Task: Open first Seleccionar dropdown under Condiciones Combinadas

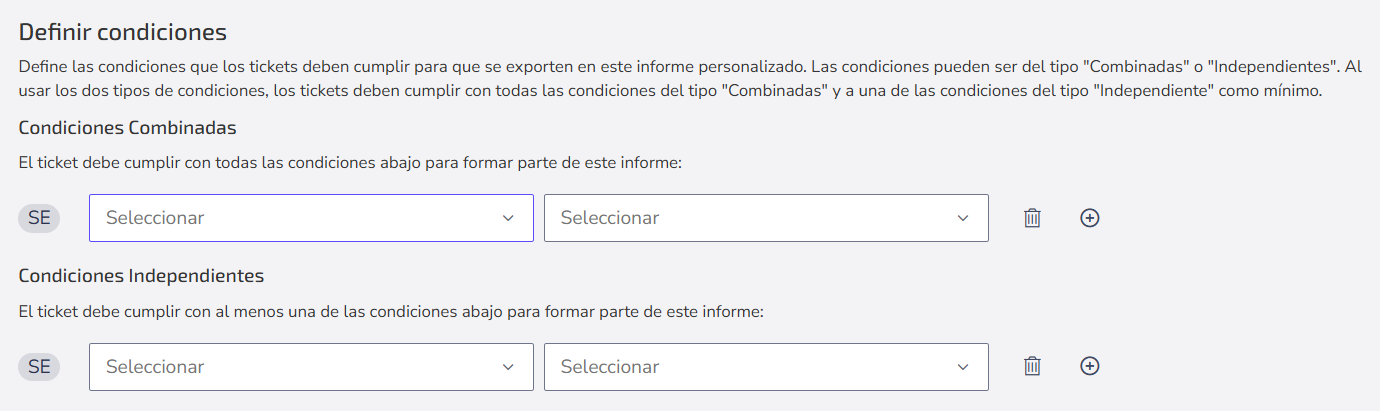Action: (311, 218)
